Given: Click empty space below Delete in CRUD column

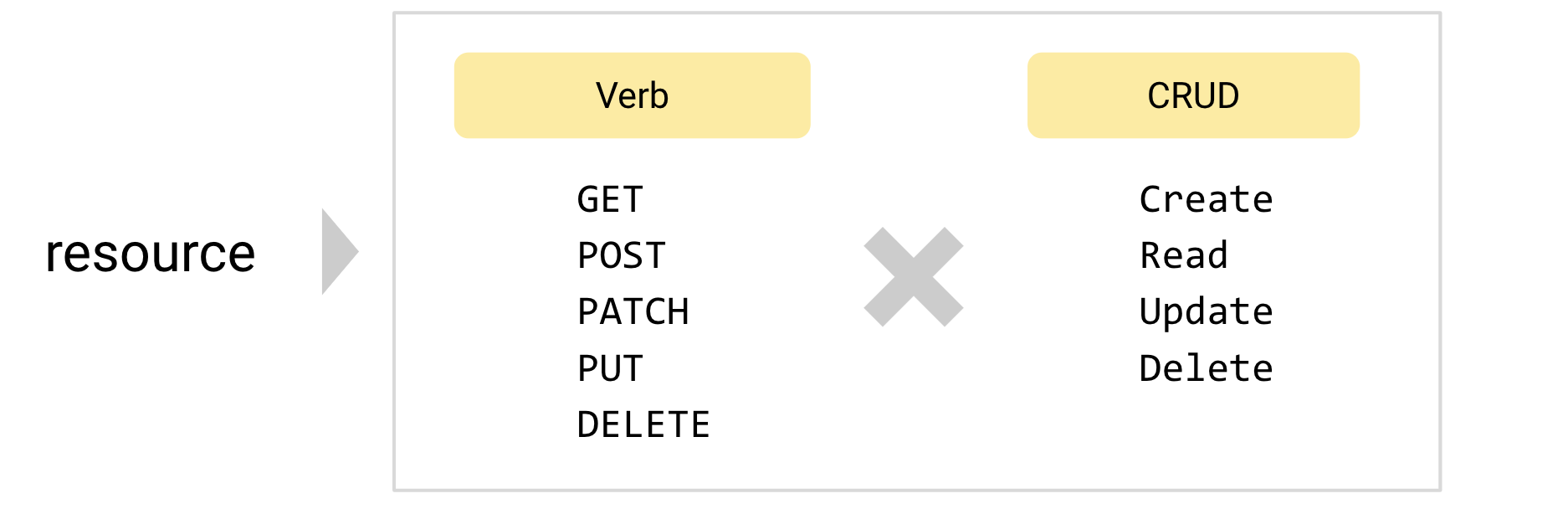Looking at the screenshot, I should coord(1207,435).
